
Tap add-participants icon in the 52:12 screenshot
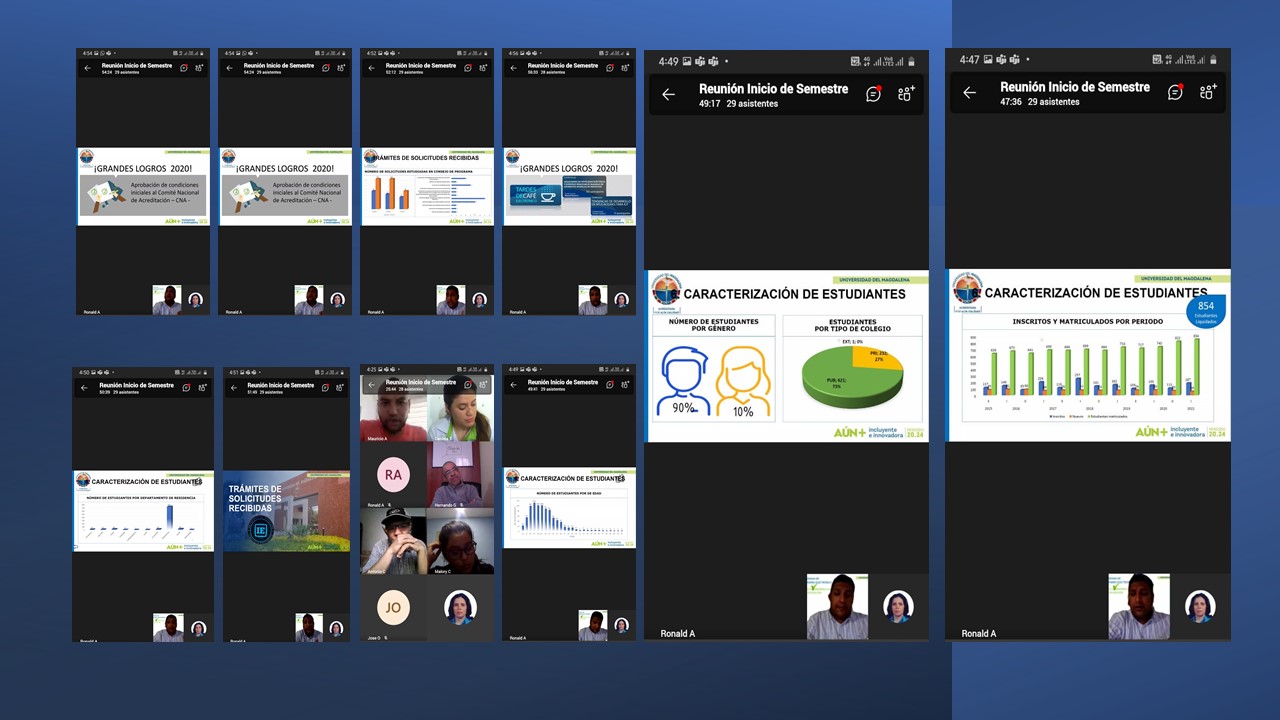(x=483, y=68)
